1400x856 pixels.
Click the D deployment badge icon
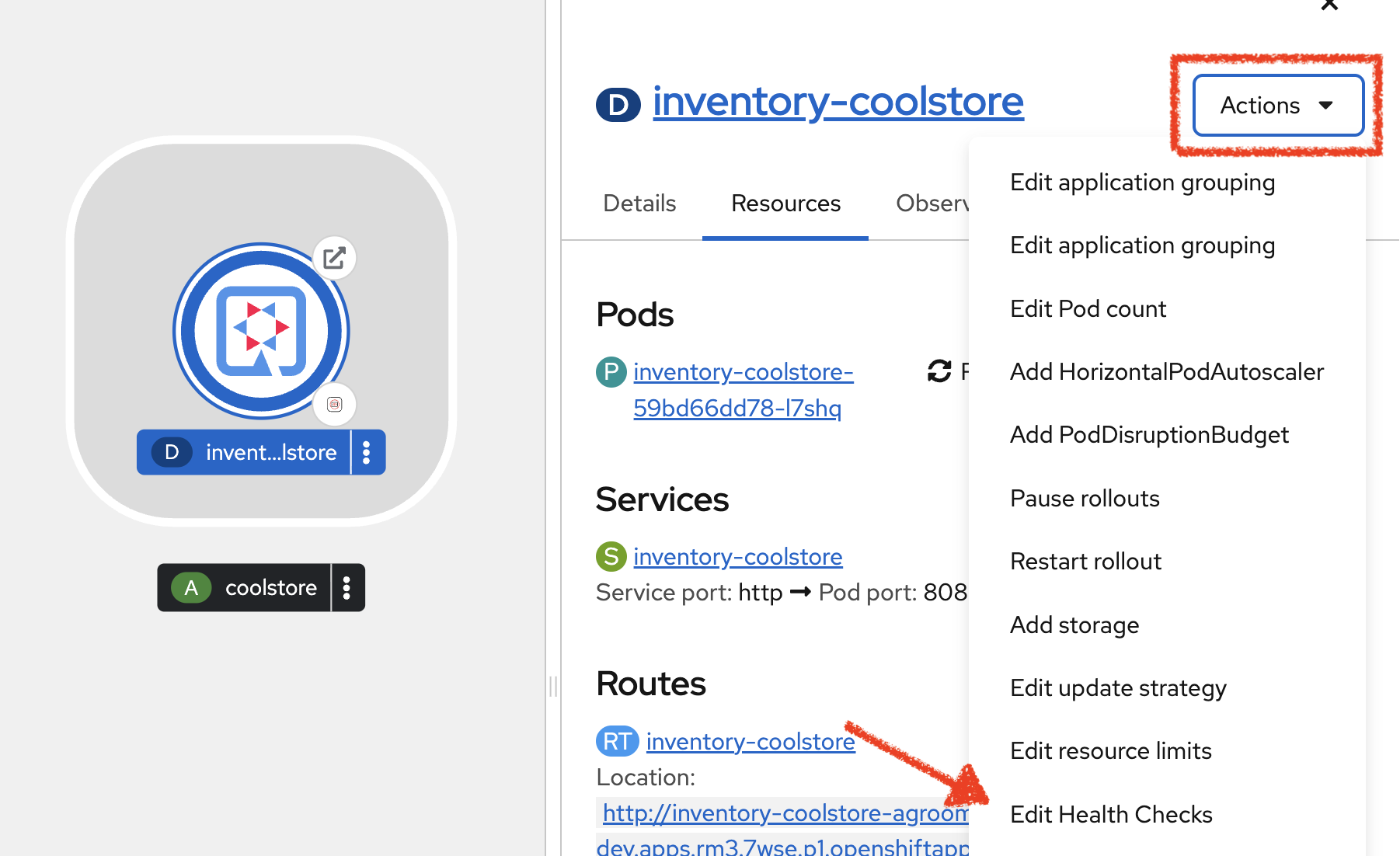point(172,452)
